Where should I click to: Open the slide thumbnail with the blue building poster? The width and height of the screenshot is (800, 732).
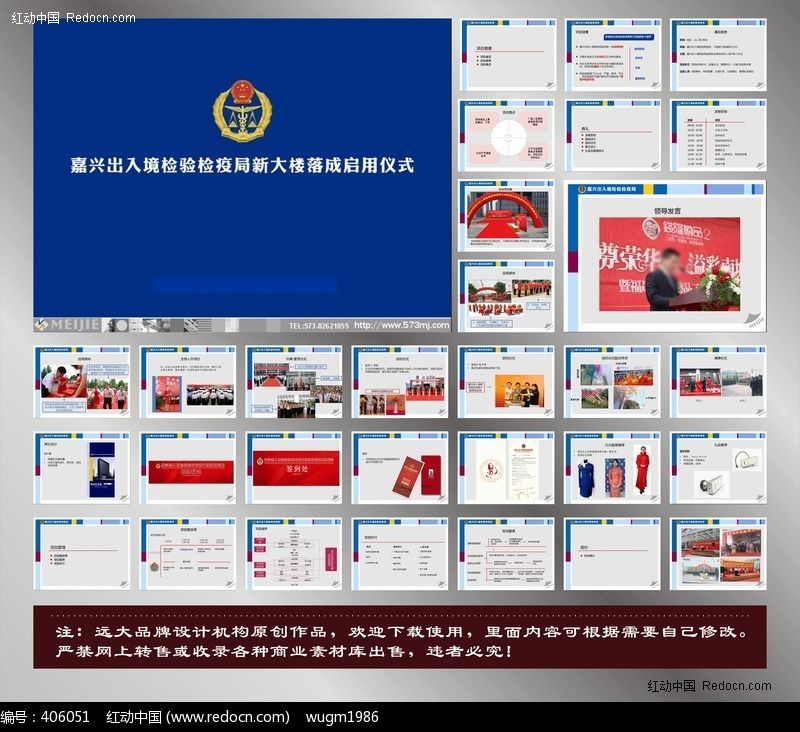tap(82, 468)
